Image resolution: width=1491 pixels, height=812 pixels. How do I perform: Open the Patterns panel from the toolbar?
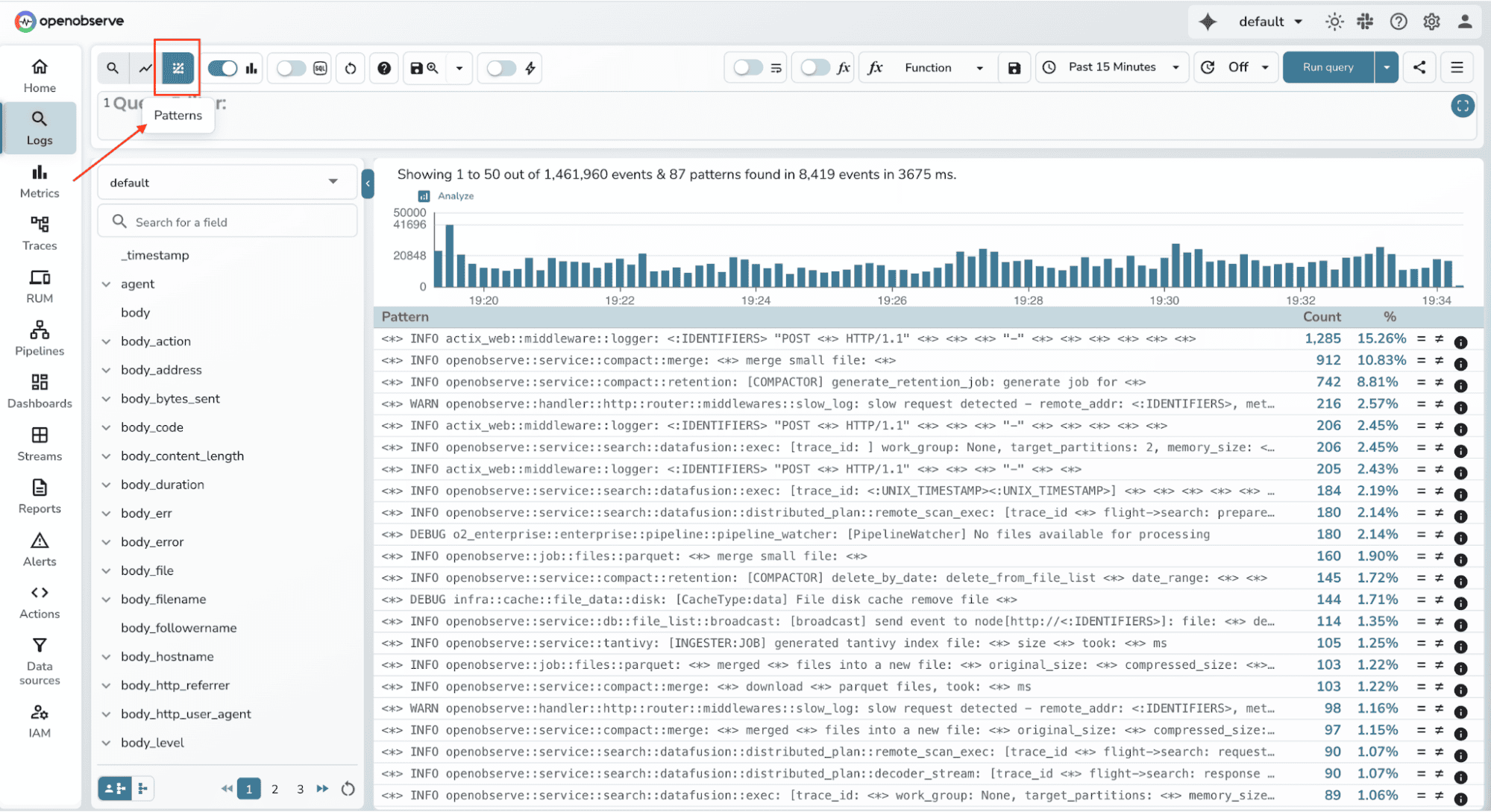coord(177,67)
